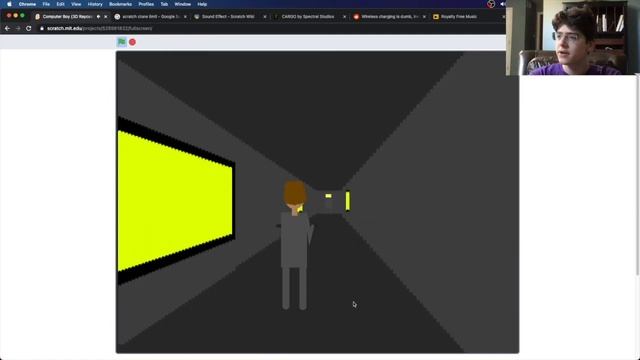Viewport: 640px width, 360px height.
Task: Open the History menu
Action: pos(95,4)
